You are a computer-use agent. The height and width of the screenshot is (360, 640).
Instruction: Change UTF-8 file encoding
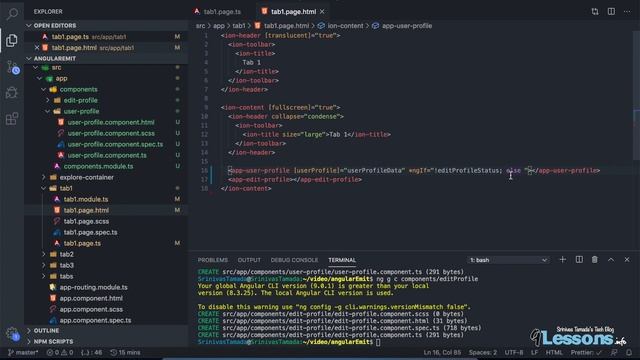click(x=514, y=352)
